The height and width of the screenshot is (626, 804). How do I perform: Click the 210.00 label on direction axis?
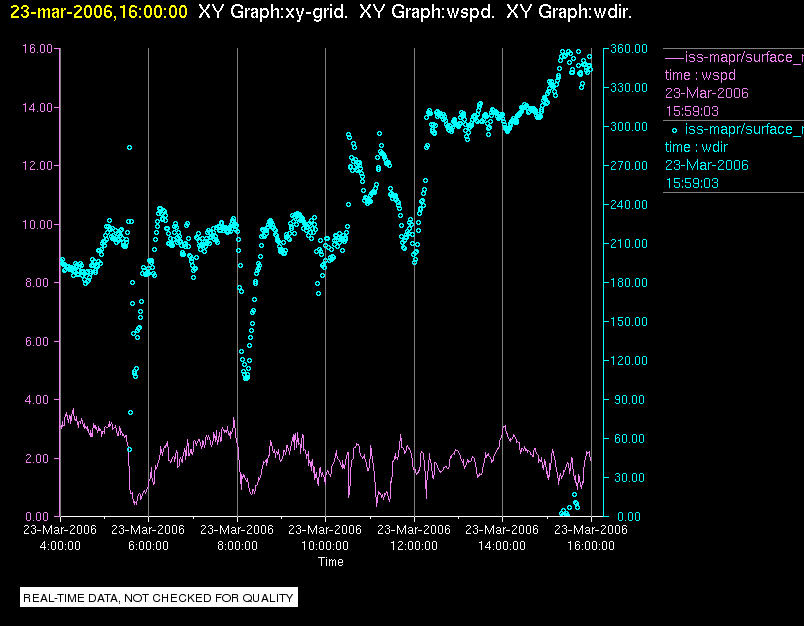pyautogui.click(x=629, y=244)
